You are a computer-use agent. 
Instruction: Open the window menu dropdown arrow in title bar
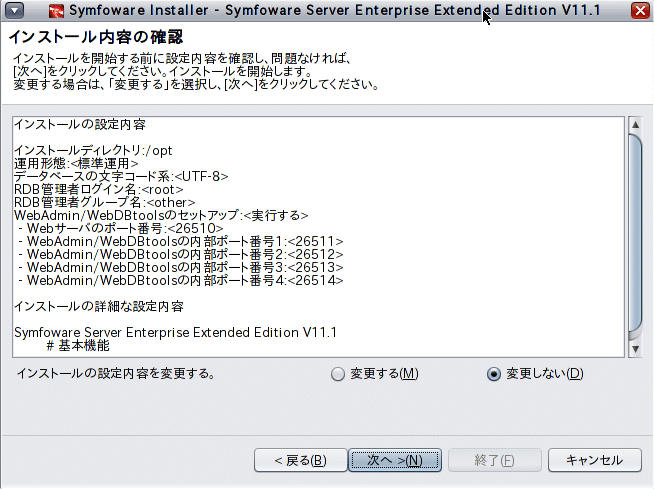[x=15, y=10]
